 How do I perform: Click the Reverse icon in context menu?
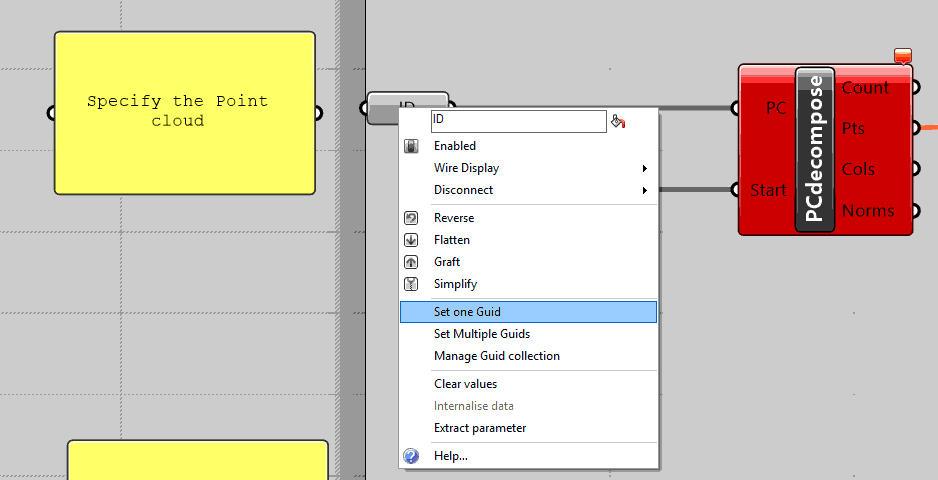click(x=411, y=218)
